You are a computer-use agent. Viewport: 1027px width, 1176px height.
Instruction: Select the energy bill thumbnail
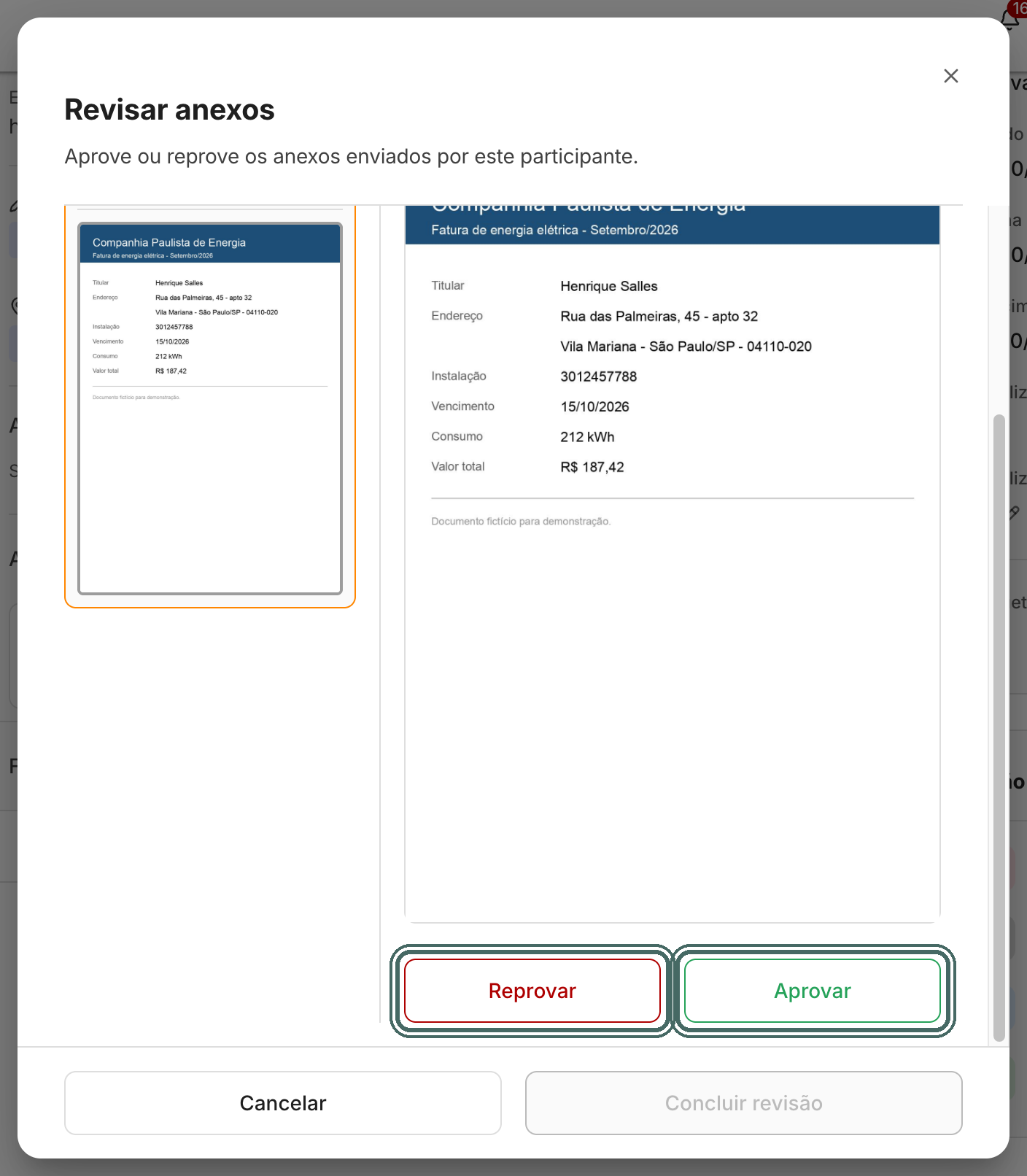tap(210, 409)
